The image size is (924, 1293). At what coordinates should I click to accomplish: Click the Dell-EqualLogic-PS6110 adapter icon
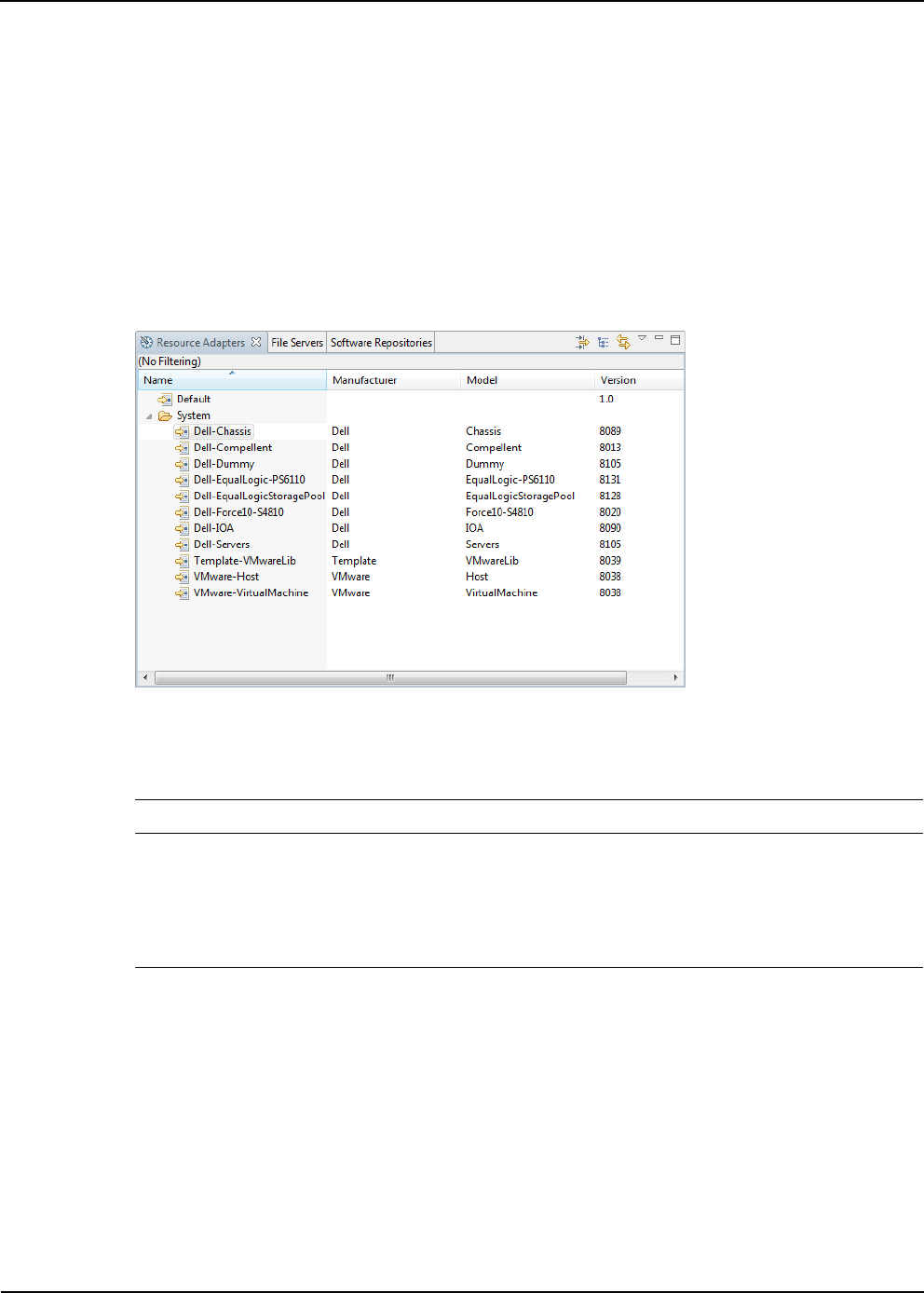click(x=182, y=480)
